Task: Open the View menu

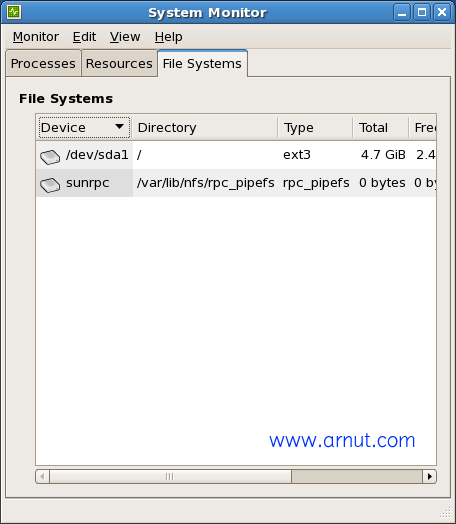Action: (x=125, y=37)
